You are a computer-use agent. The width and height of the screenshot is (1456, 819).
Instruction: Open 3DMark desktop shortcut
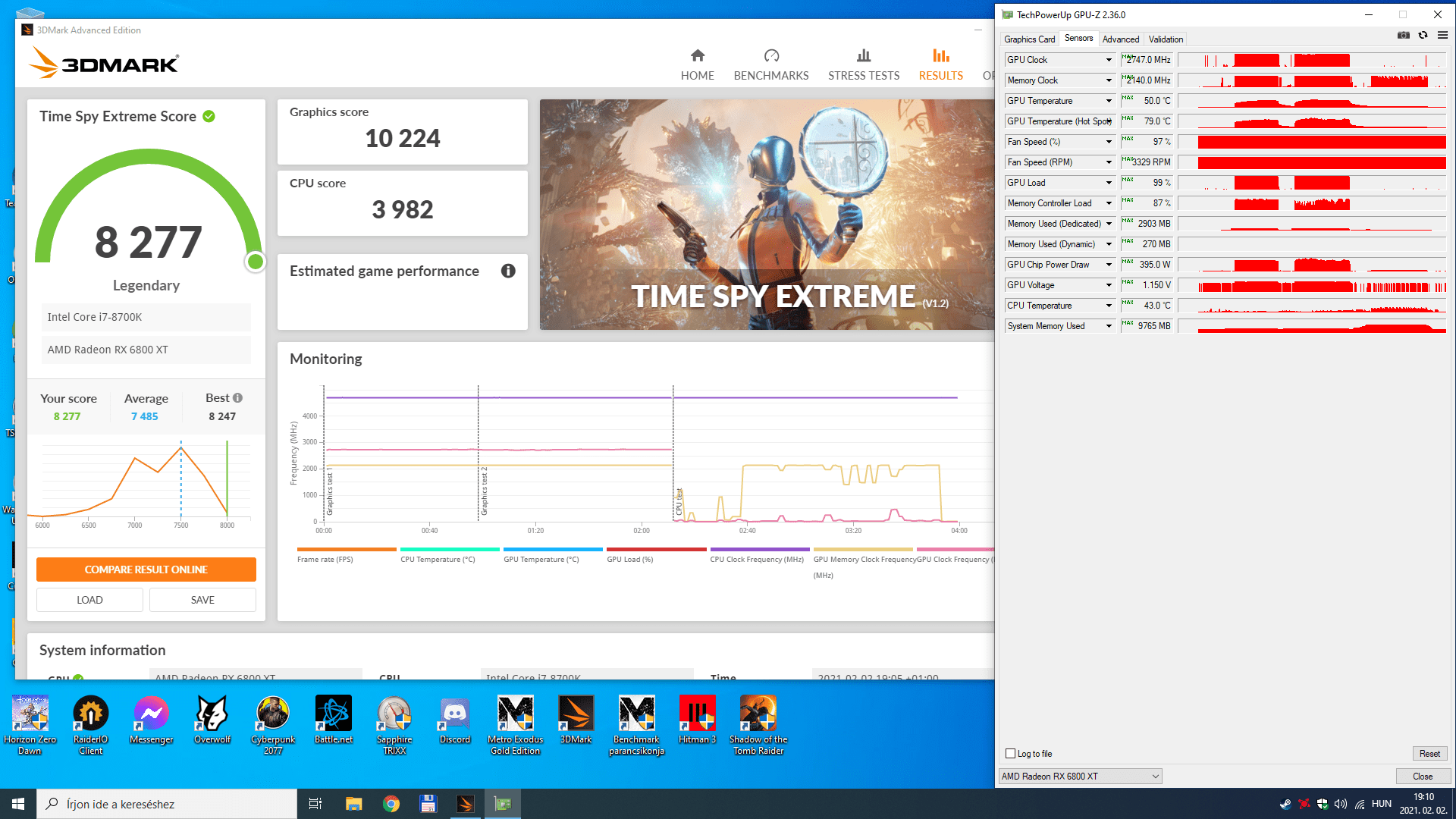576,720
